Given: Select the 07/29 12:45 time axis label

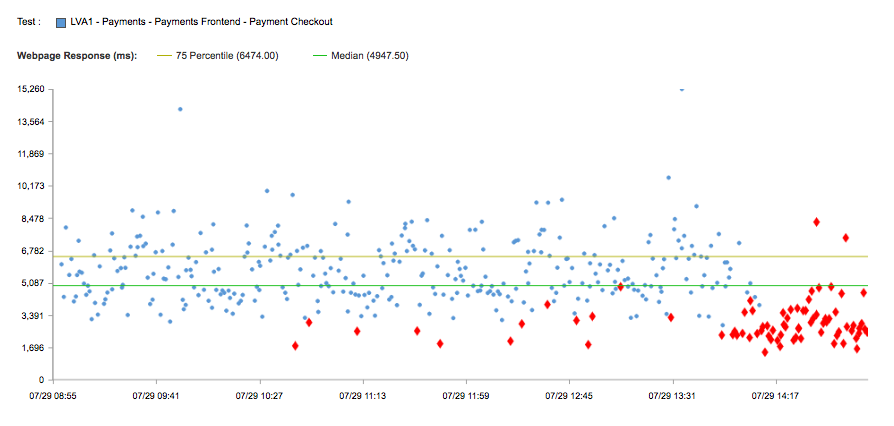Looking at the screenshot, I should (570, 396).
